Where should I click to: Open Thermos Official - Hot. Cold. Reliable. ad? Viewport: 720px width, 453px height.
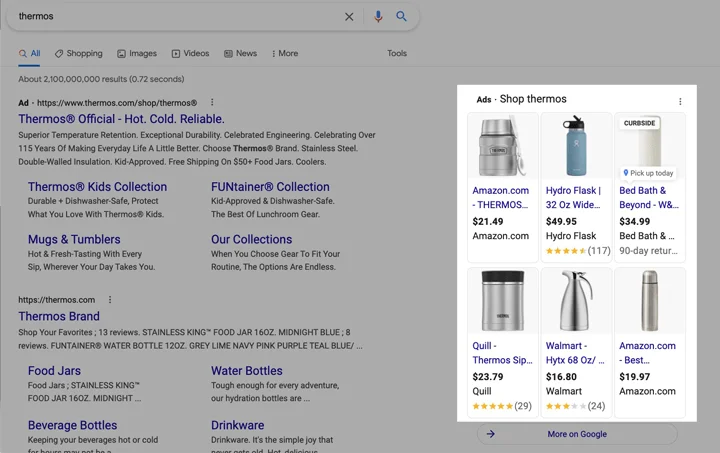click(x=121, y=119)
